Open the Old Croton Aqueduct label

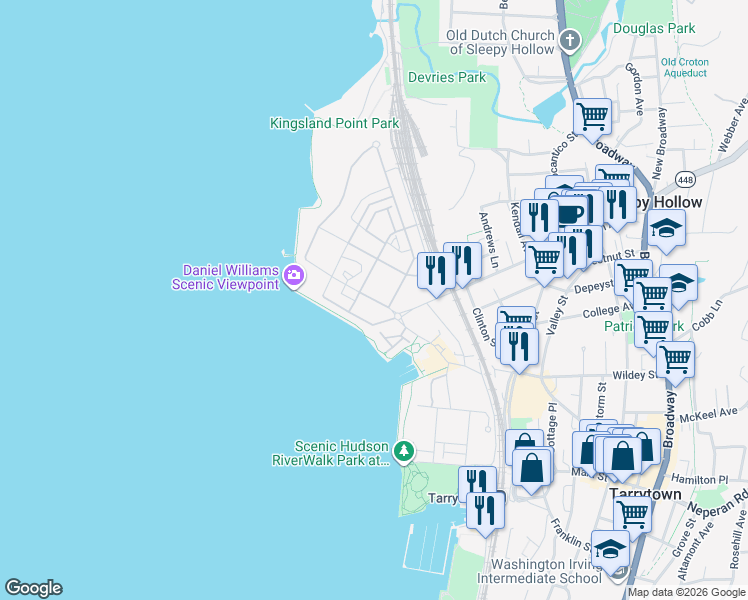tap(685, 68)
